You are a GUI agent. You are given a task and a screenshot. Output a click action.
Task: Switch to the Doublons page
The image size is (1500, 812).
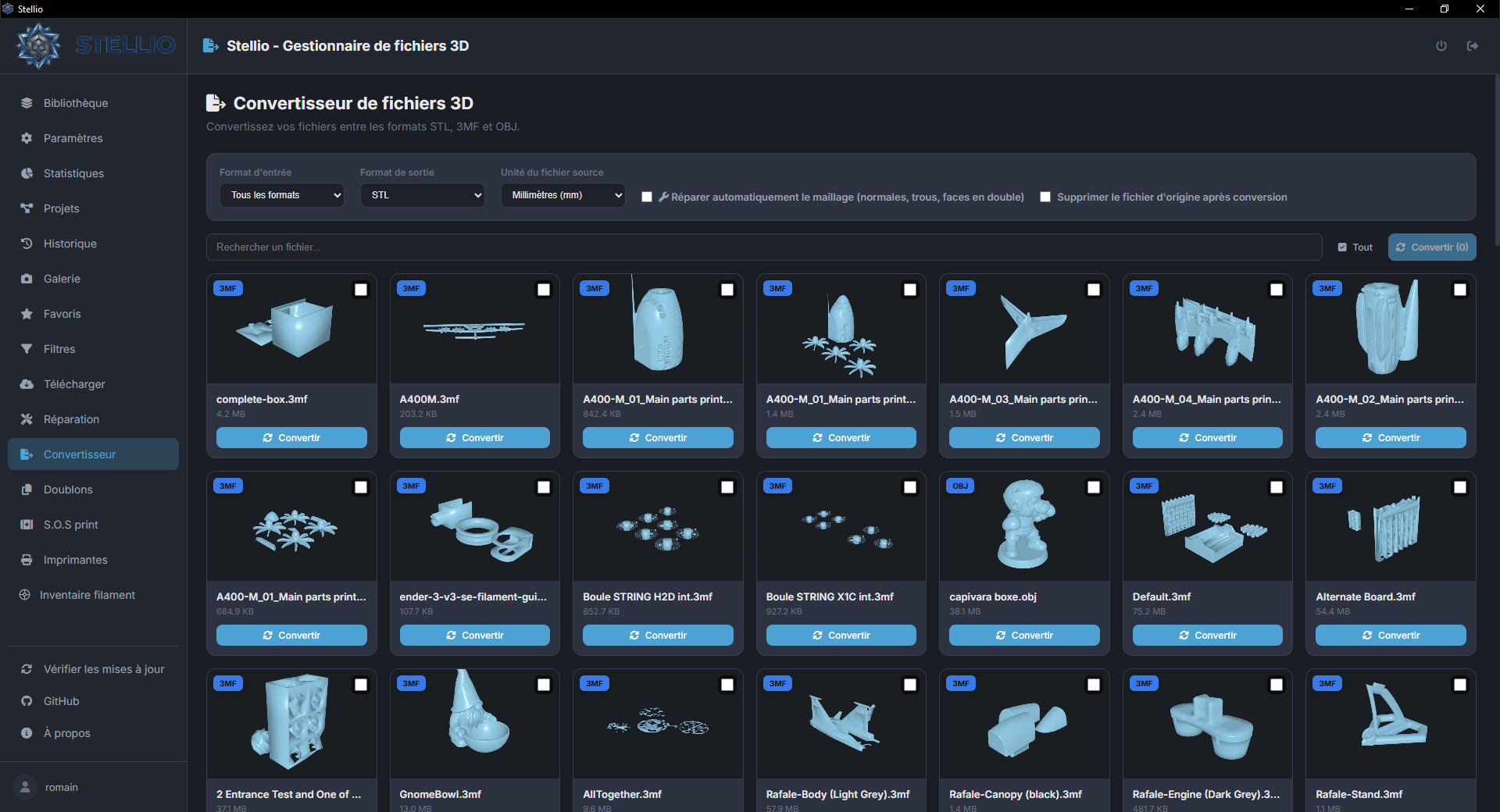[x=93, y=490]
